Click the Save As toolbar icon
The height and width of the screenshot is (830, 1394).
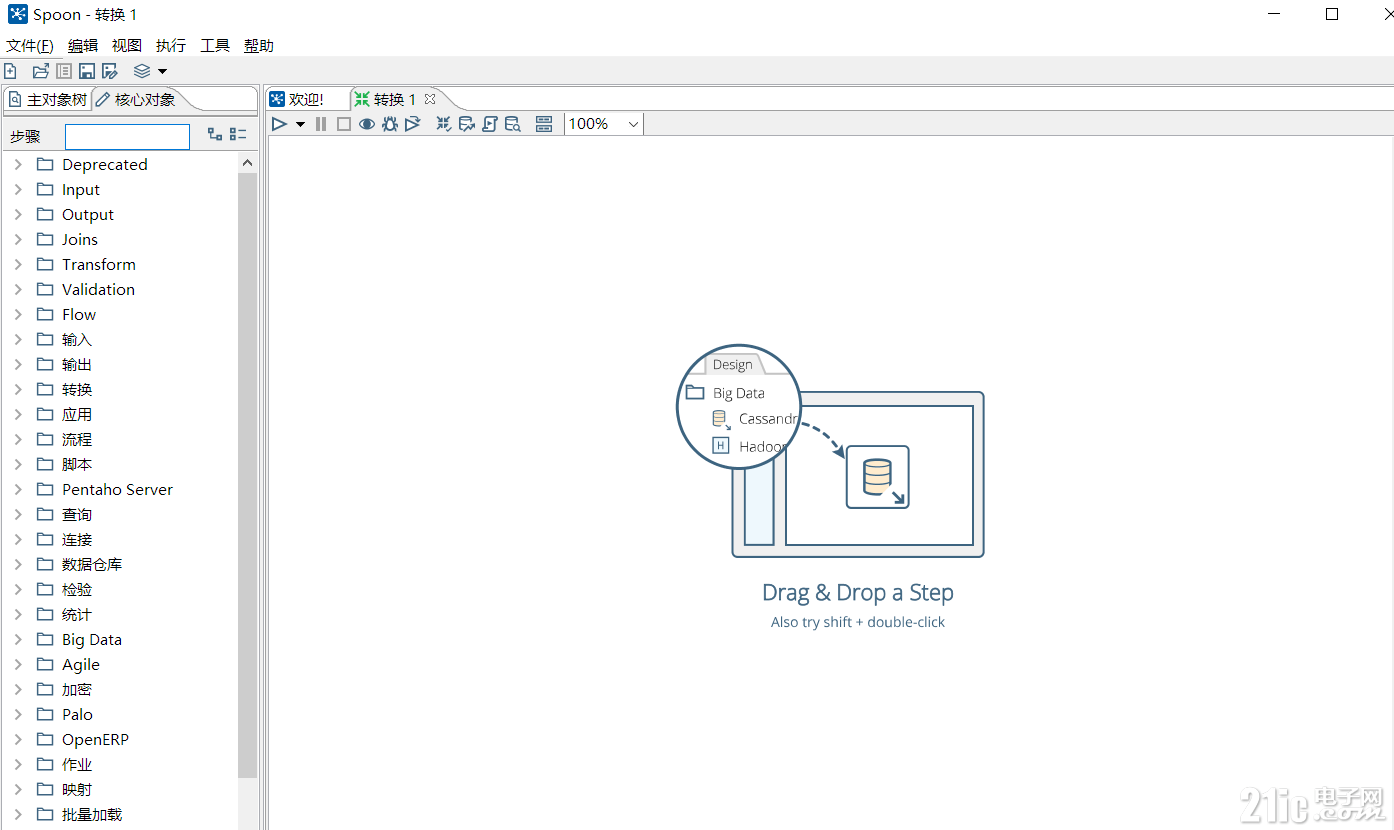[x=110, y=71]
